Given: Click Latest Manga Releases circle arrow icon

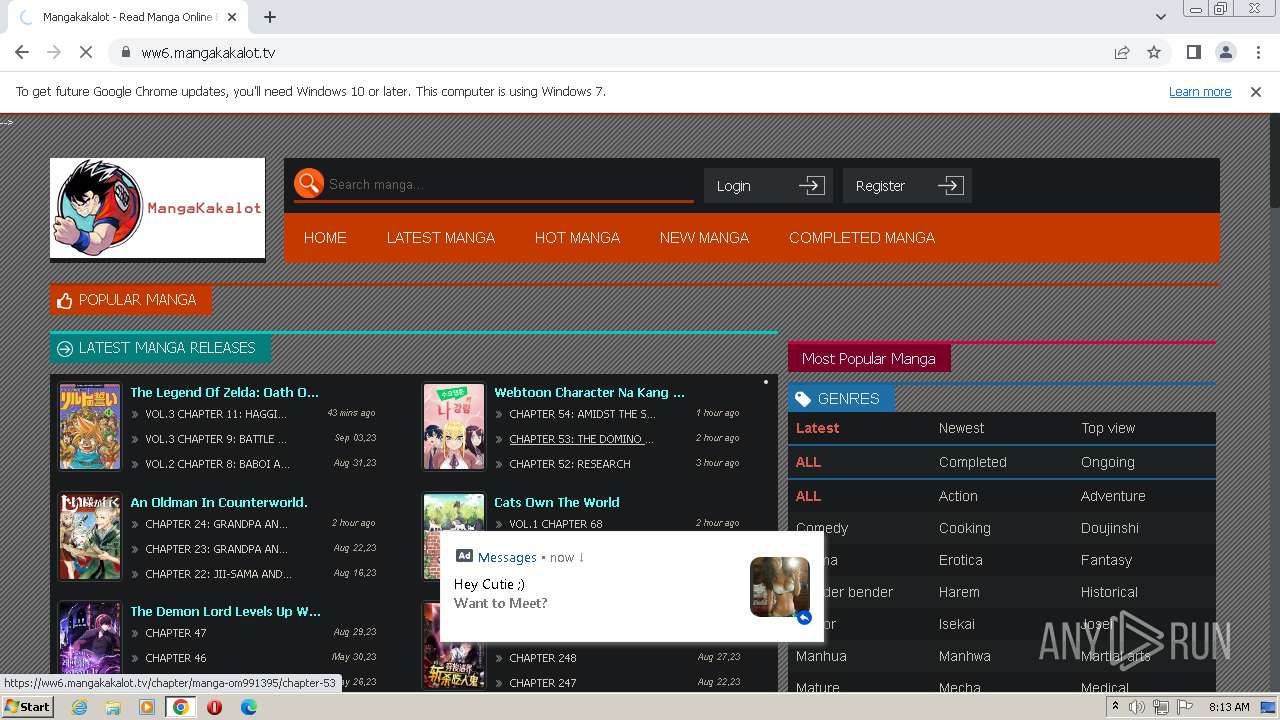Looking at the screenshot, I should [x=65, y=348].
